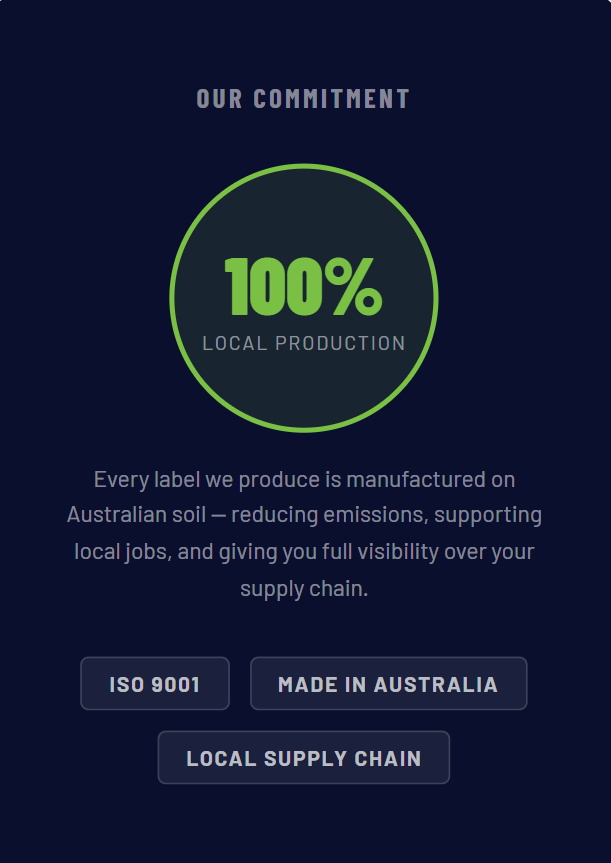Click the green ring of the circular badge

172,298
